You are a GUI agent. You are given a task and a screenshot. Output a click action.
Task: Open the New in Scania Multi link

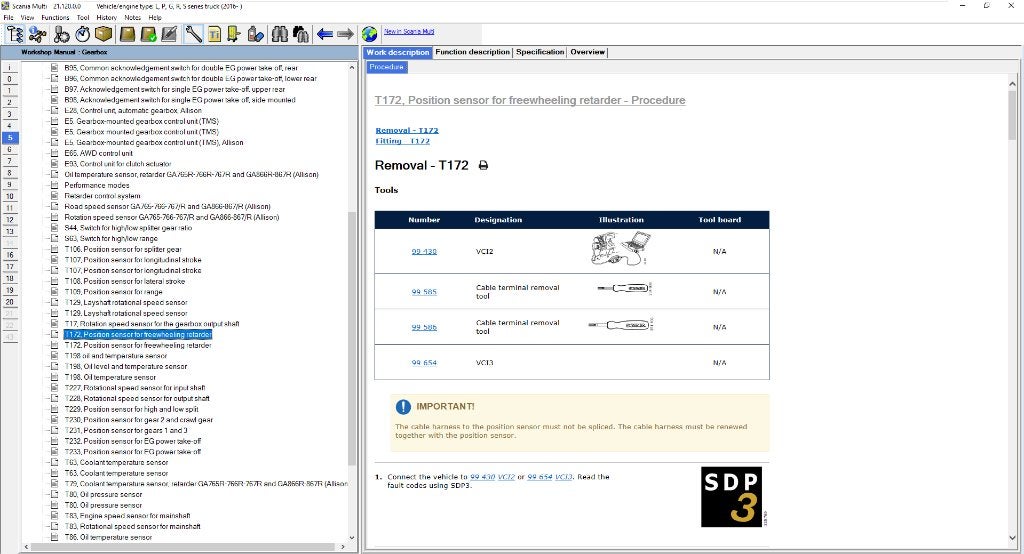coord(409,31)
